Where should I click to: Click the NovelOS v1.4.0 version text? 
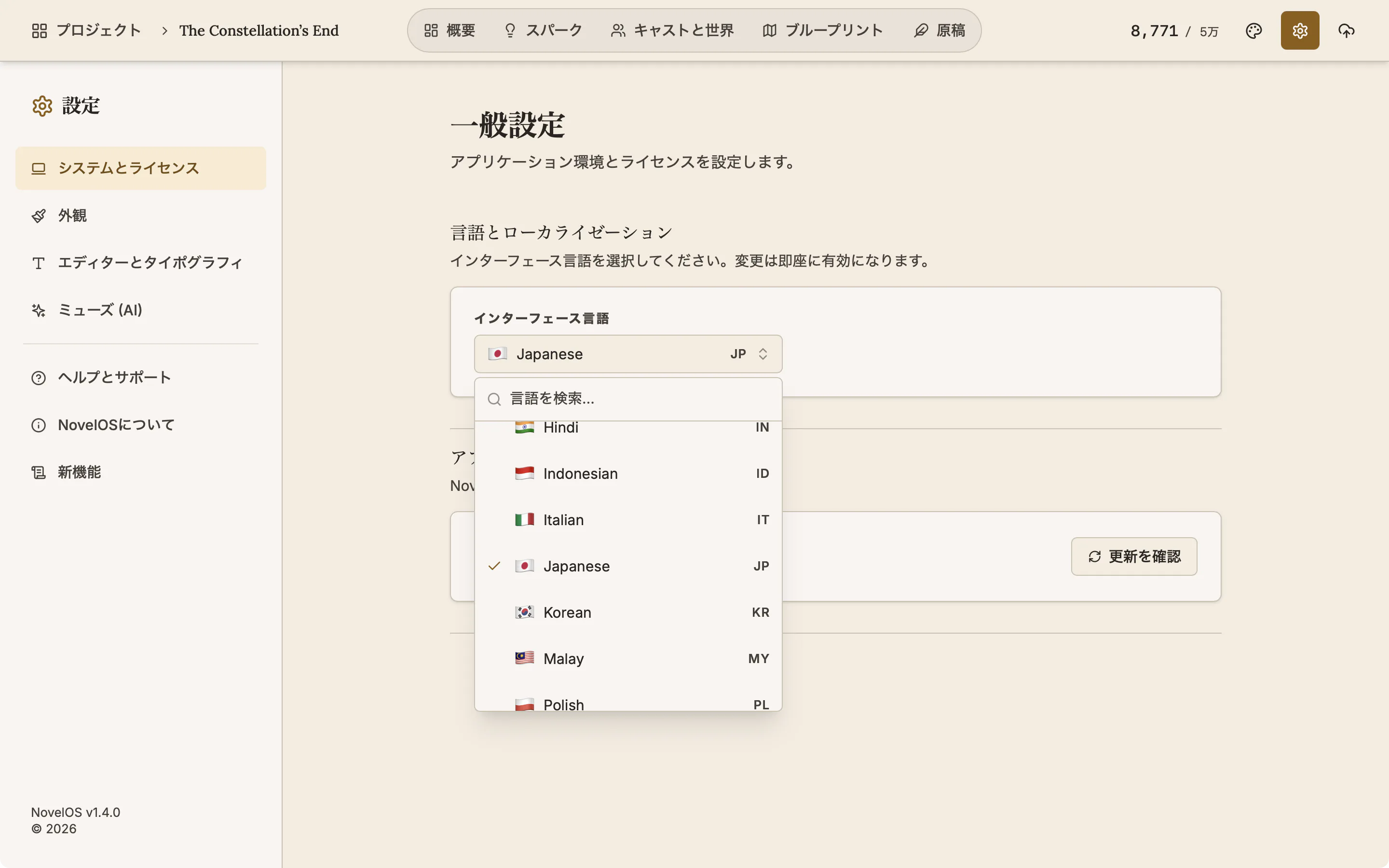(x=75, y=813)
